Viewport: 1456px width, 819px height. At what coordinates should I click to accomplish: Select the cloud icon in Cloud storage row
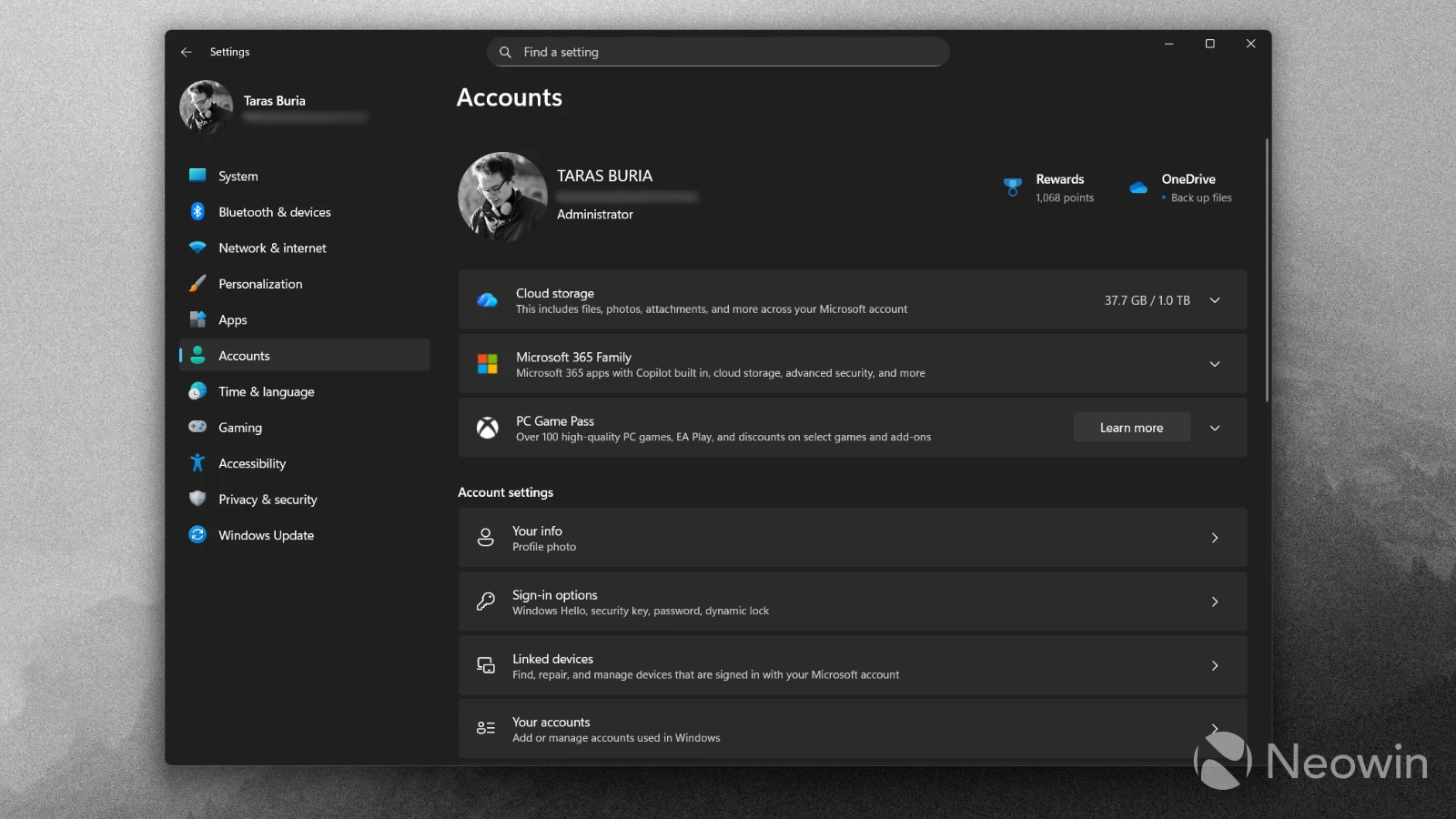tap(487, 300)
